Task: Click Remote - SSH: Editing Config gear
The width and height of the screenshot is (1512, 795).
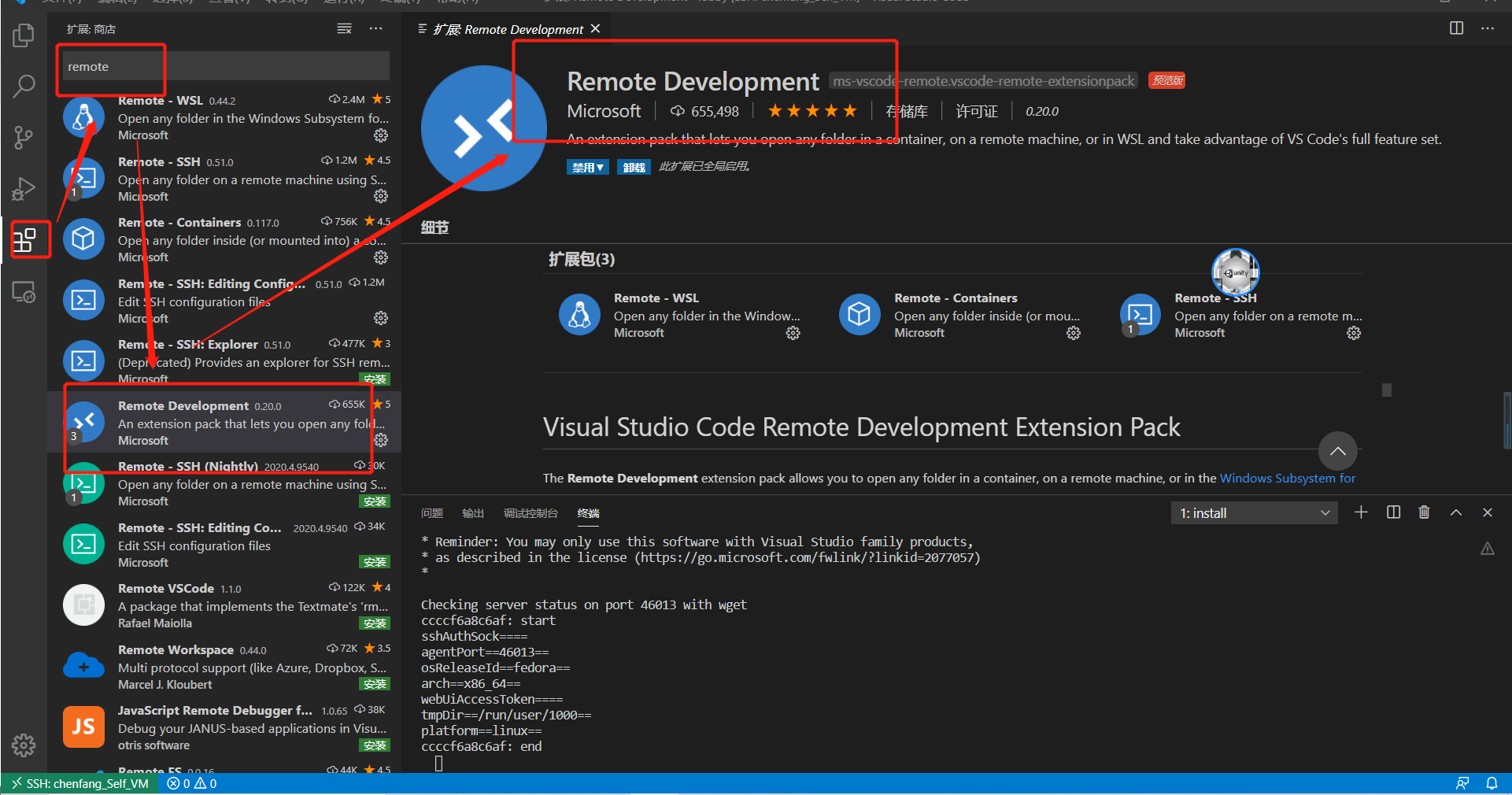Action: click(381, 318)
